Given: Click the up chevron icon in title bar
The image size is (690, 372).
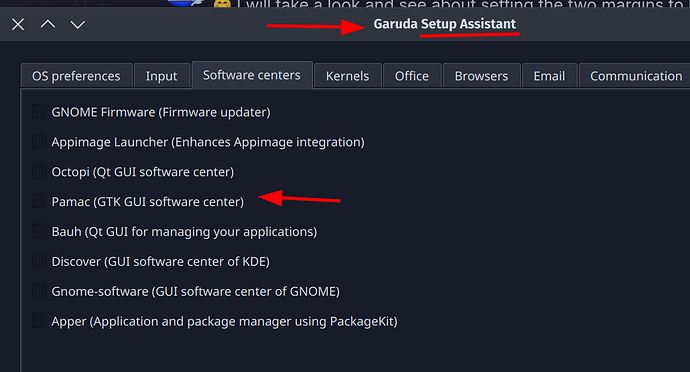Looking at the screenshot, I should pyautogui.click(x=48, y=24).
